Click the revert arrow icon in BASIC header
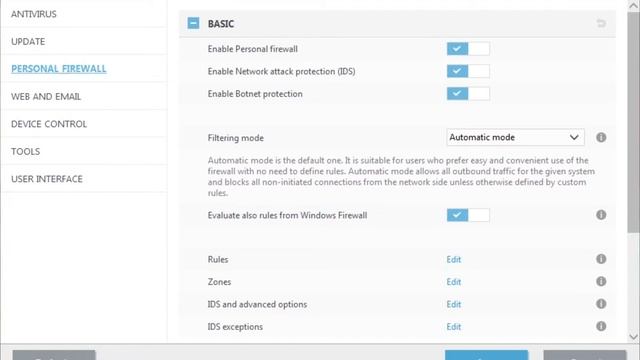Viewport: 640px width, 360px height. pos(601,23)
